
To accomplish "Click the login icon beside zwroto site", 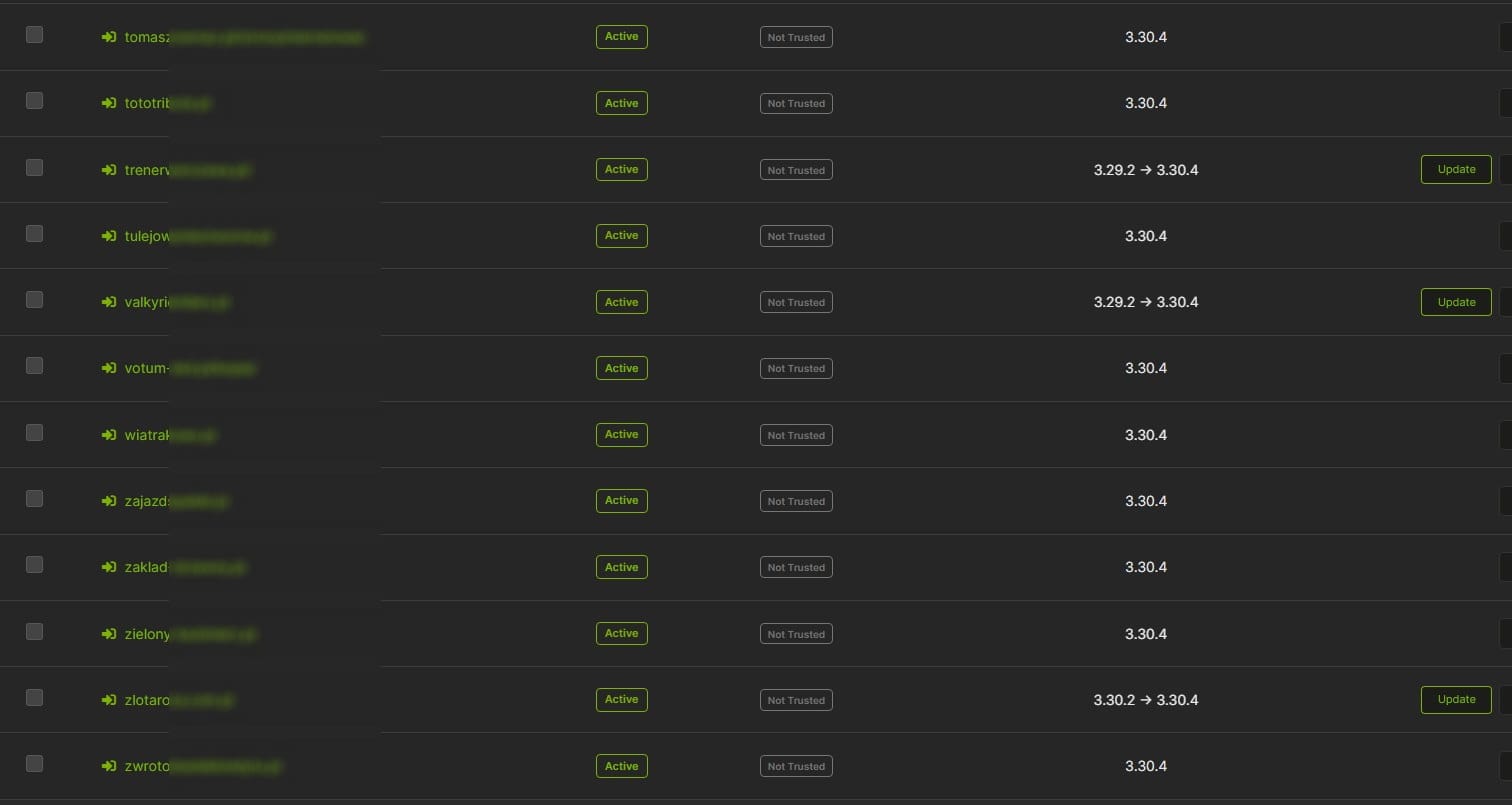I will [x=109, y=766].
